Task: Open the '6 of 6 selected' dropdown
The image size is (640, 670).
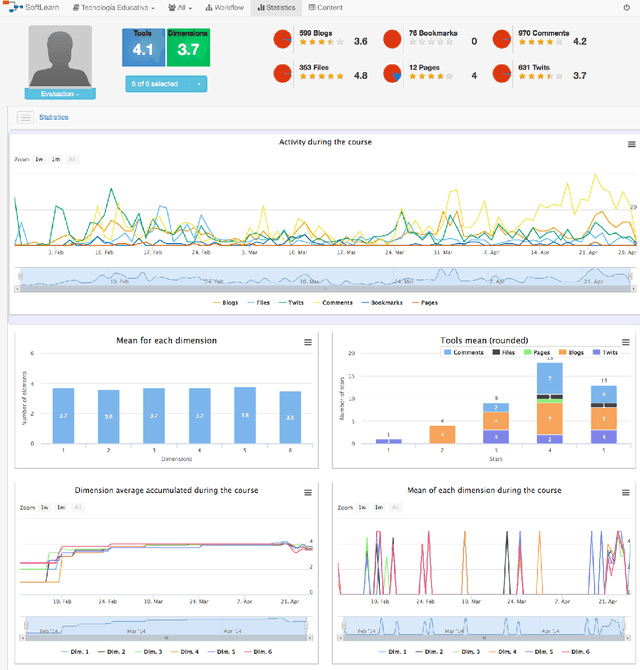Action: [165, 84]
